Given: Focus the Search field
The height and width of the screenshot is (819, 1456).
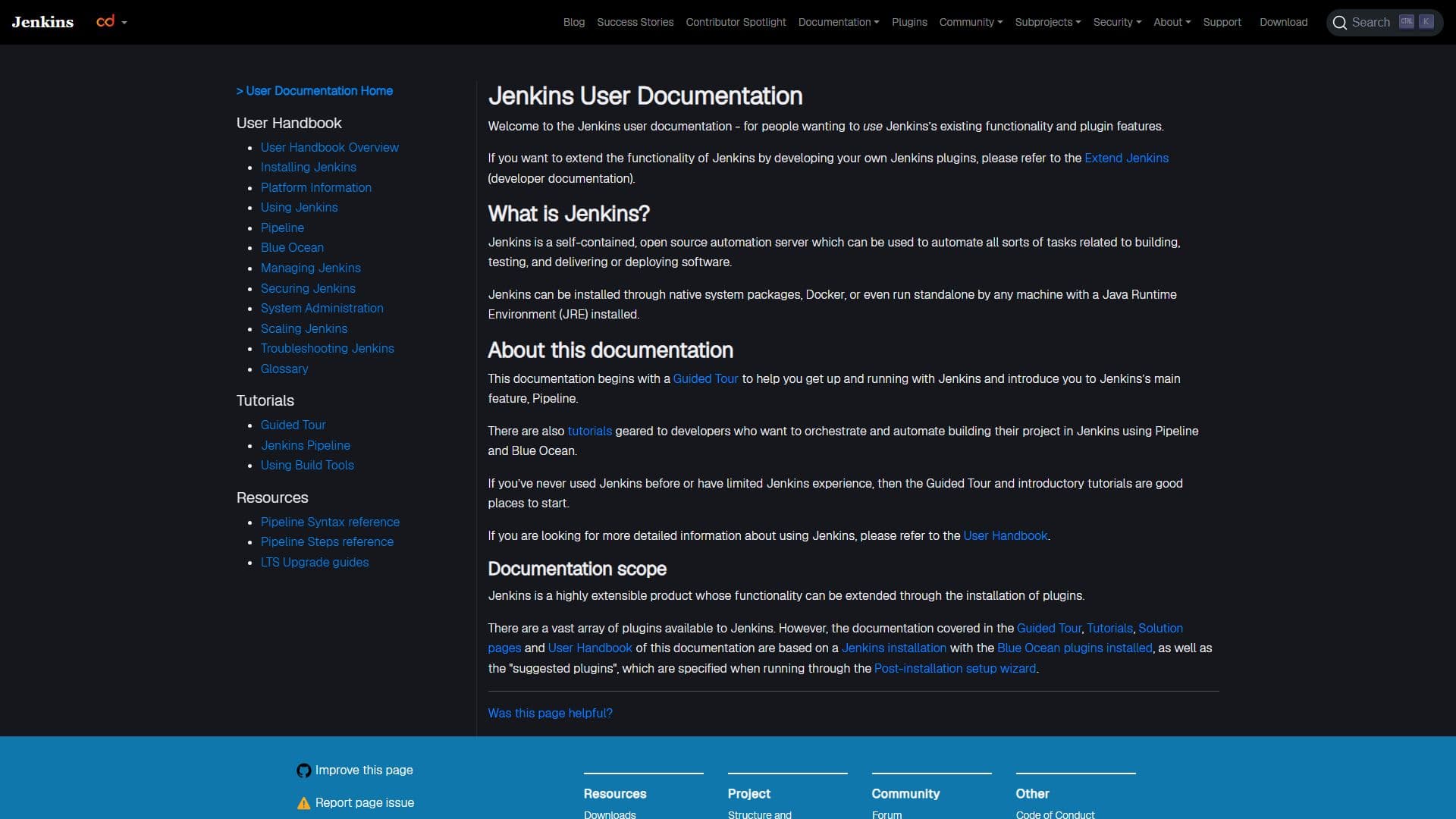Looking at the screenshot, I should pyautogui.click(x=1384, y=22).
